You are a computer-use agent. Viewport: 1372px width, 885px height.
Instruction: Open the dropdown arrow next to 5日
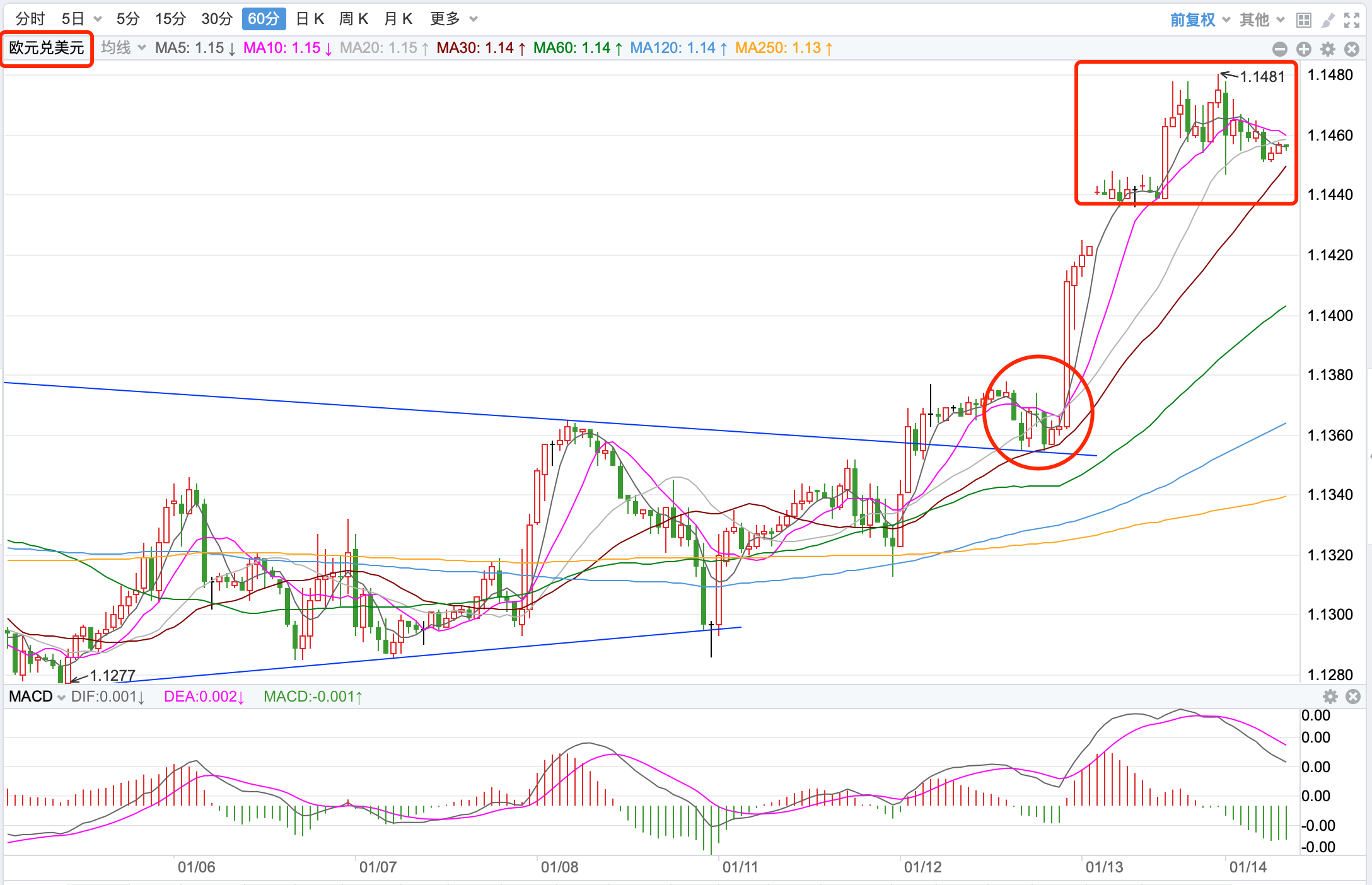pyautogui.click(x=98, y=20)
